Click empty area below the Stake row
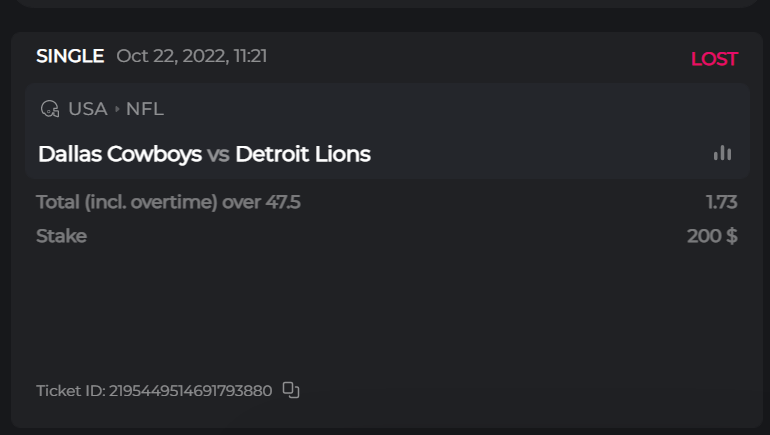This screenshot has height=435, width=770. pyautogui.click(x=385, y=310)
